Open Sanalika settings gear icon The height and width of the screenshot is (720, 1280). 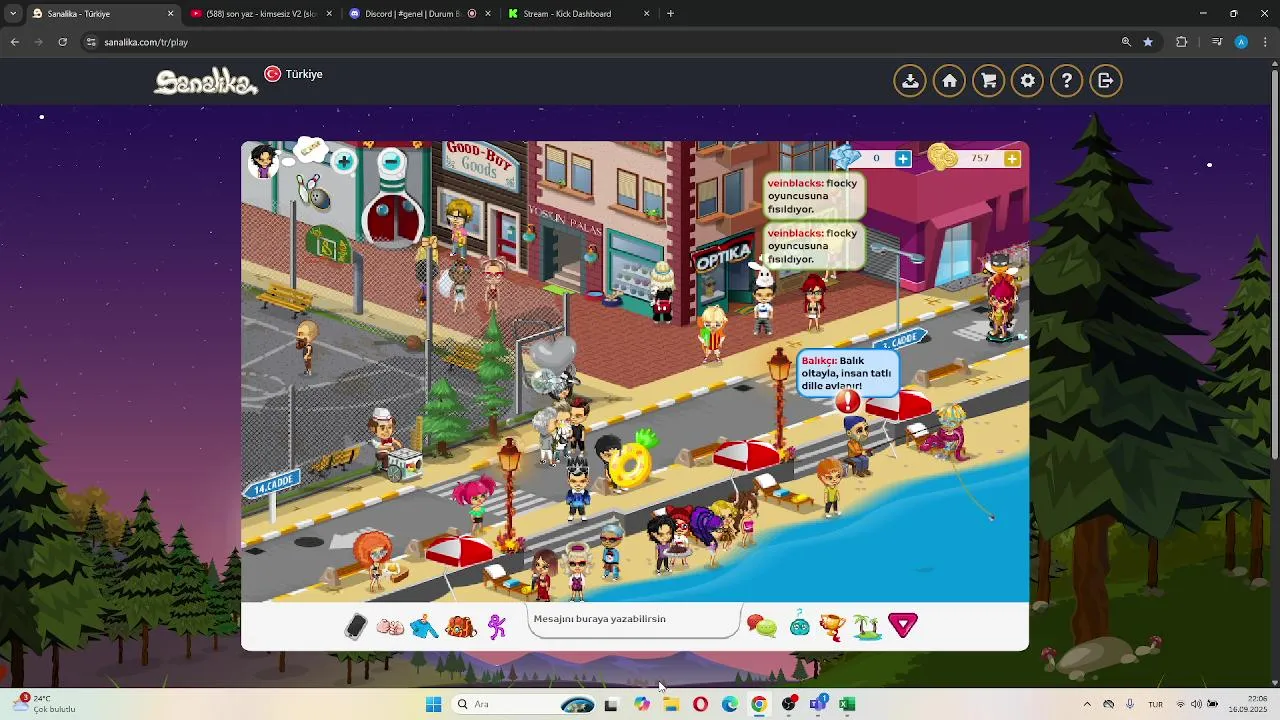pos(1028,81)
